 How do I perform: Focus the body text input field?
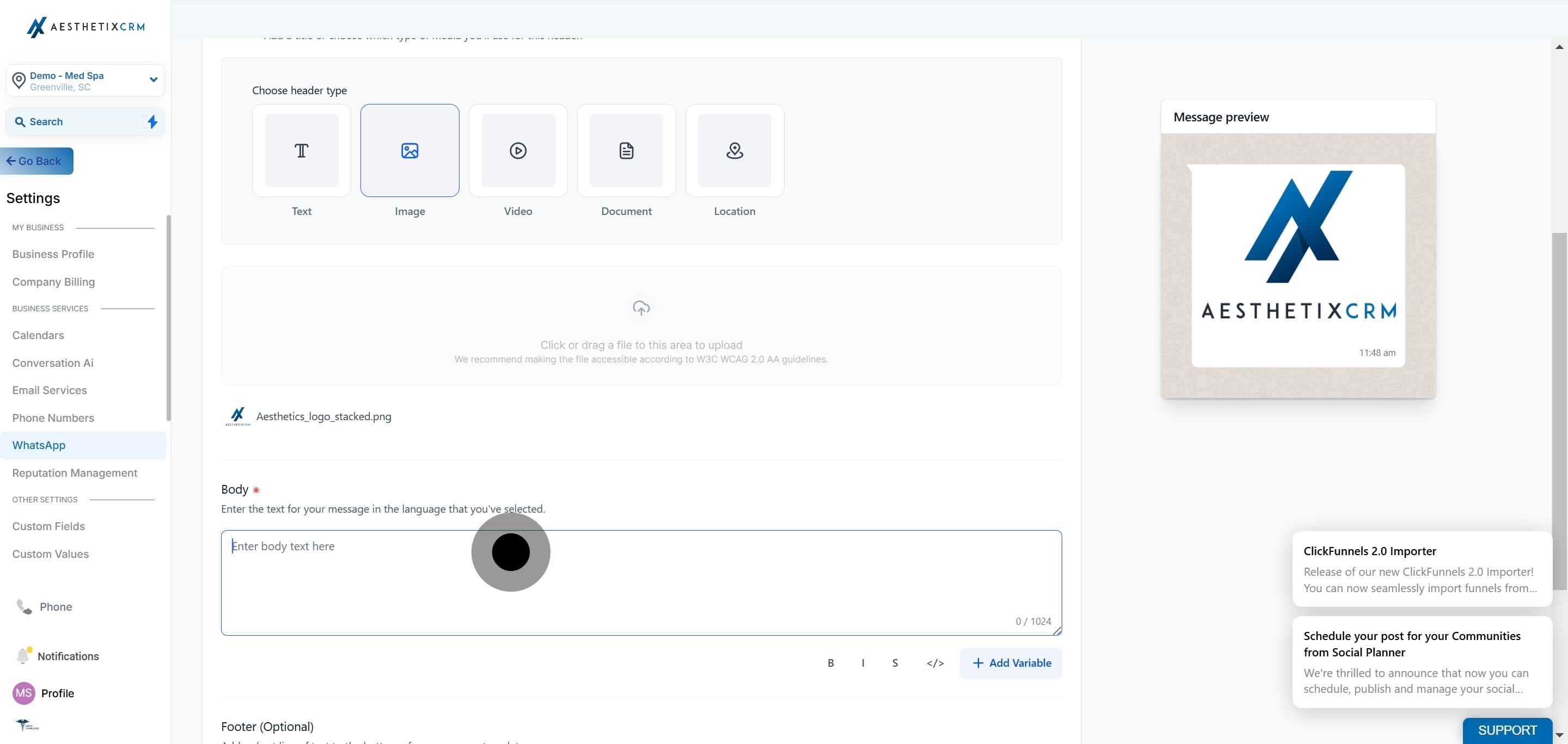coord(641,583)
